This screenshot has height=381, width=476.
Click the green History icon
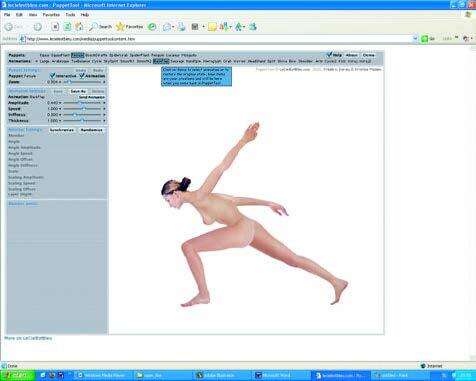[152, 27]
